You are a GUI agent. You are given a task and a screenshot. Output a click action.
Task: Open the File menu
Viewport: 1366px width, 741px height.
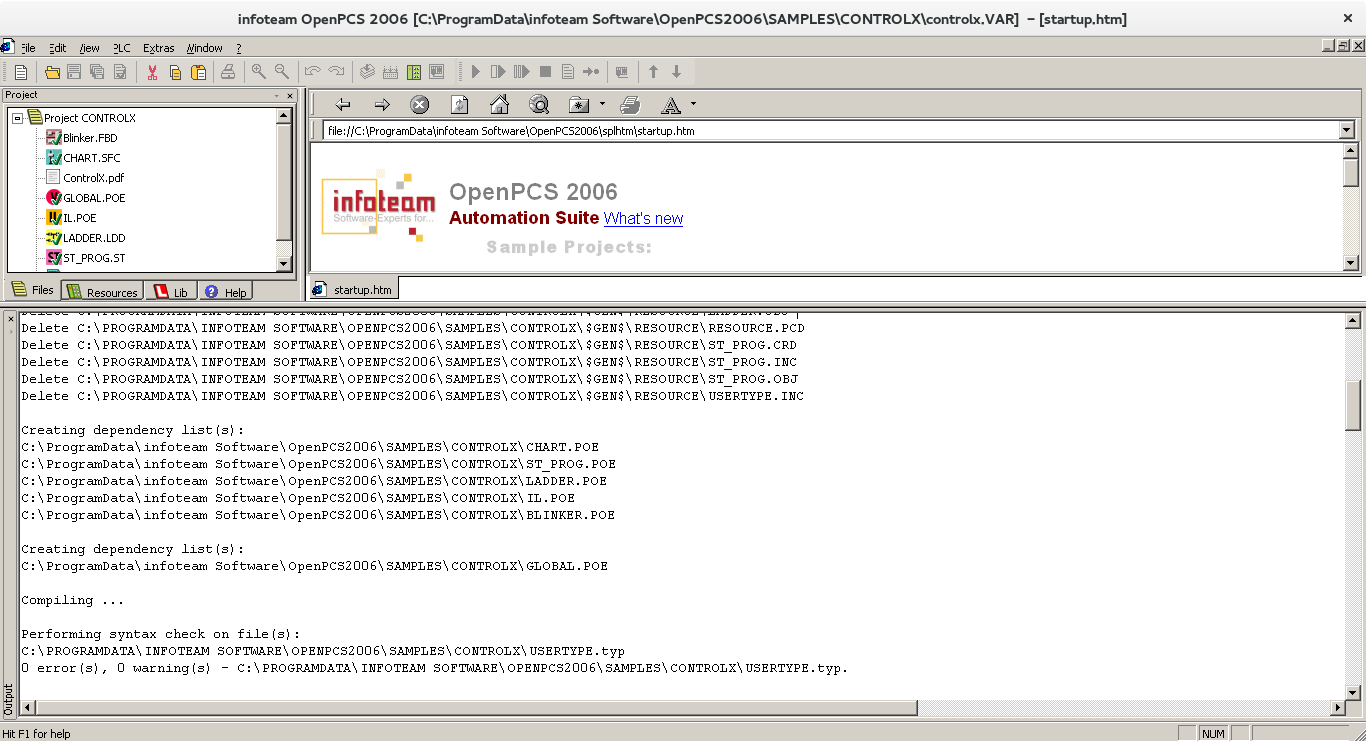[x=28, y=48]
